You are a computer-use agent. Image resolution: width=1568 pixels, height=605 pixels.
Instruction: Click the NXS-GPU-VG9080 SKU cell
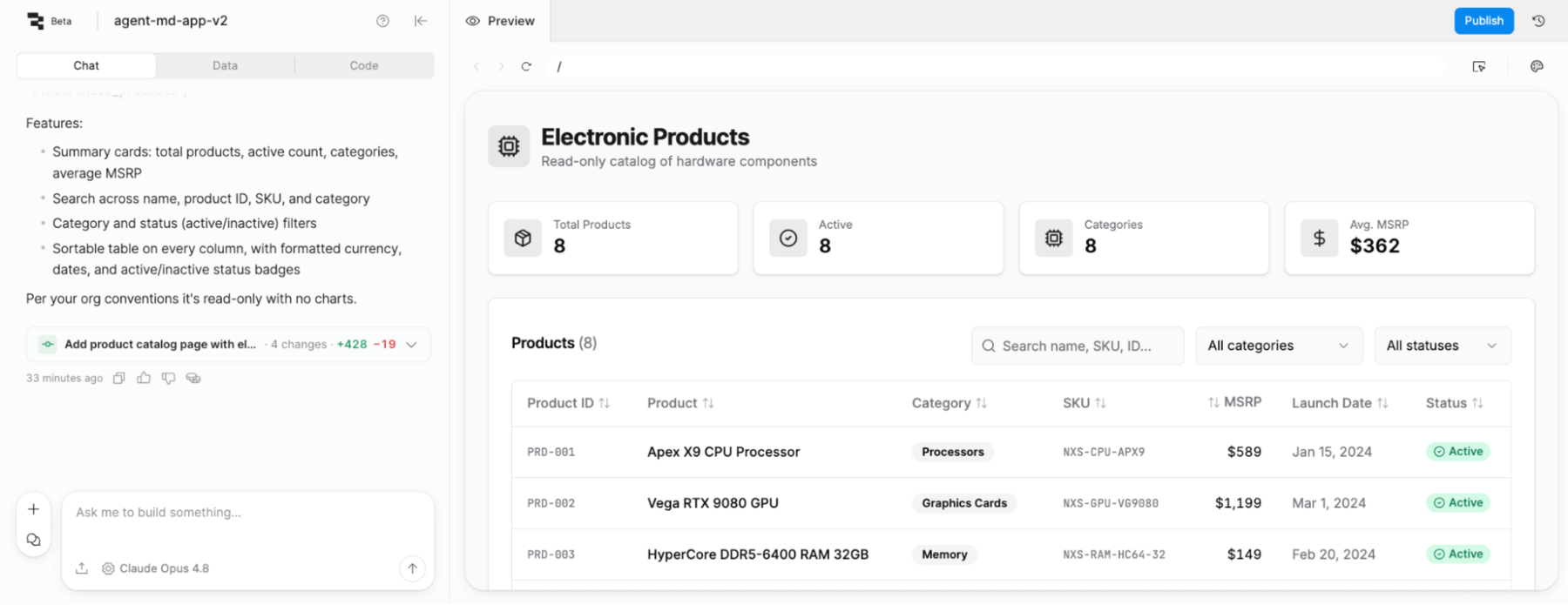1111,503
